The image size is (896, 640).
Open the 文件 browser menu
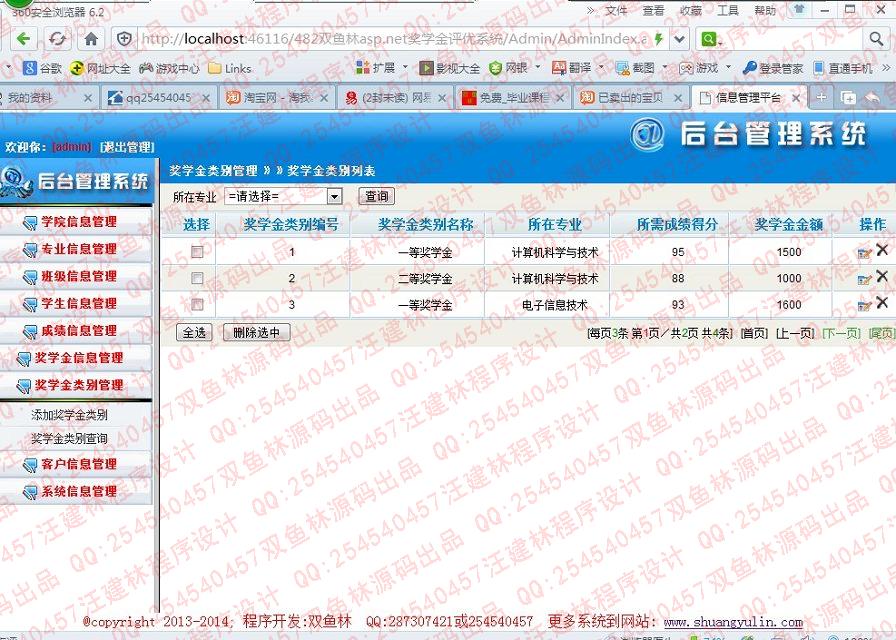tap(616, 10)
